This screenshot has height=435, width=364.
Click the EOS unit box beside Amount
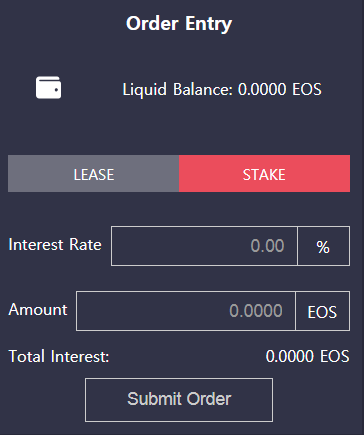[322, 311]
